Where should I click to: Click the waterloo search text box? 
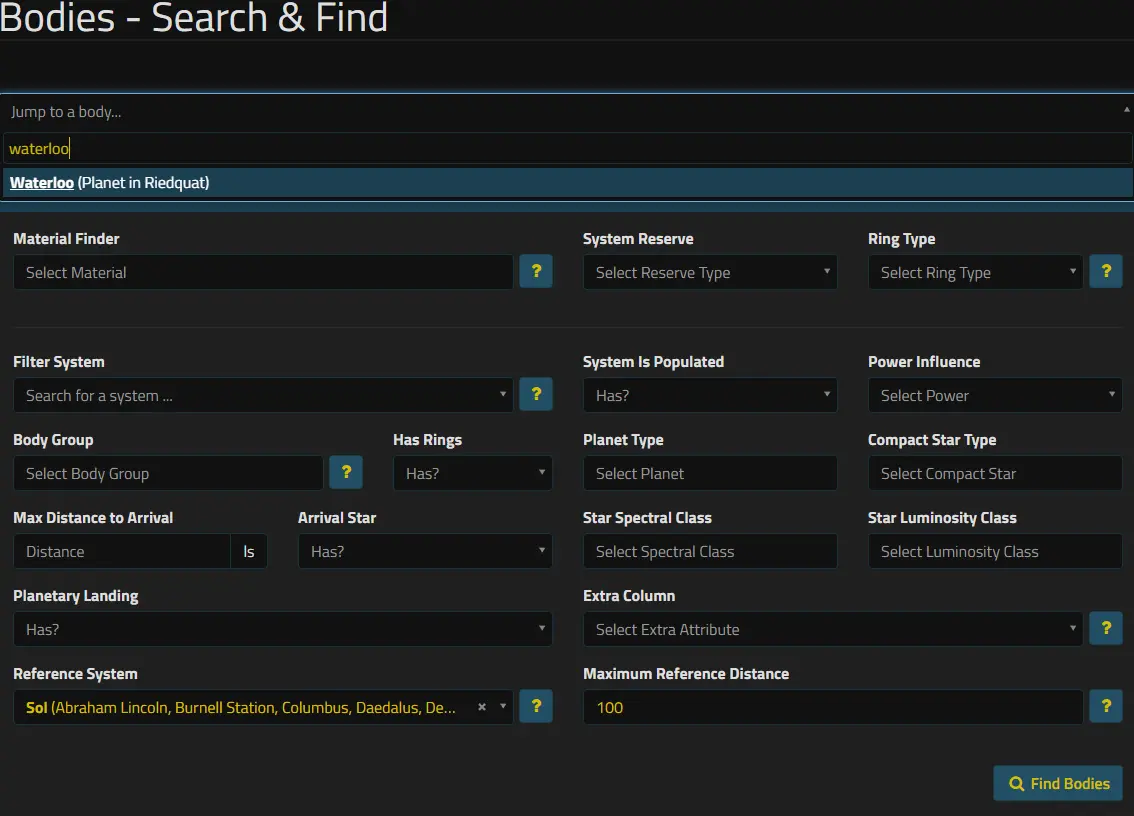568,148
